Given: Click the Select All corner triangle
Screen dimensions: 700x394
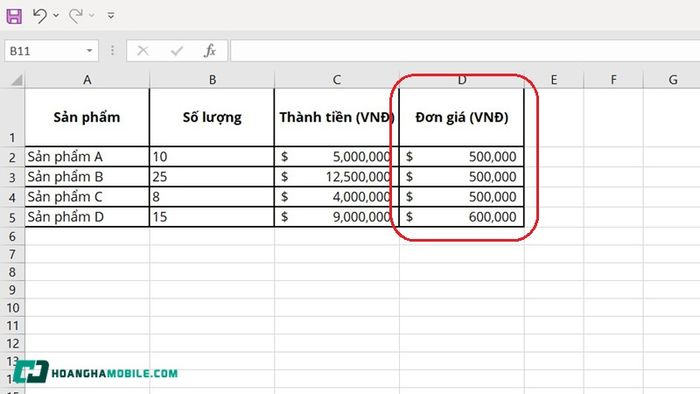Looking at the screenshot, I should point(16,80).
